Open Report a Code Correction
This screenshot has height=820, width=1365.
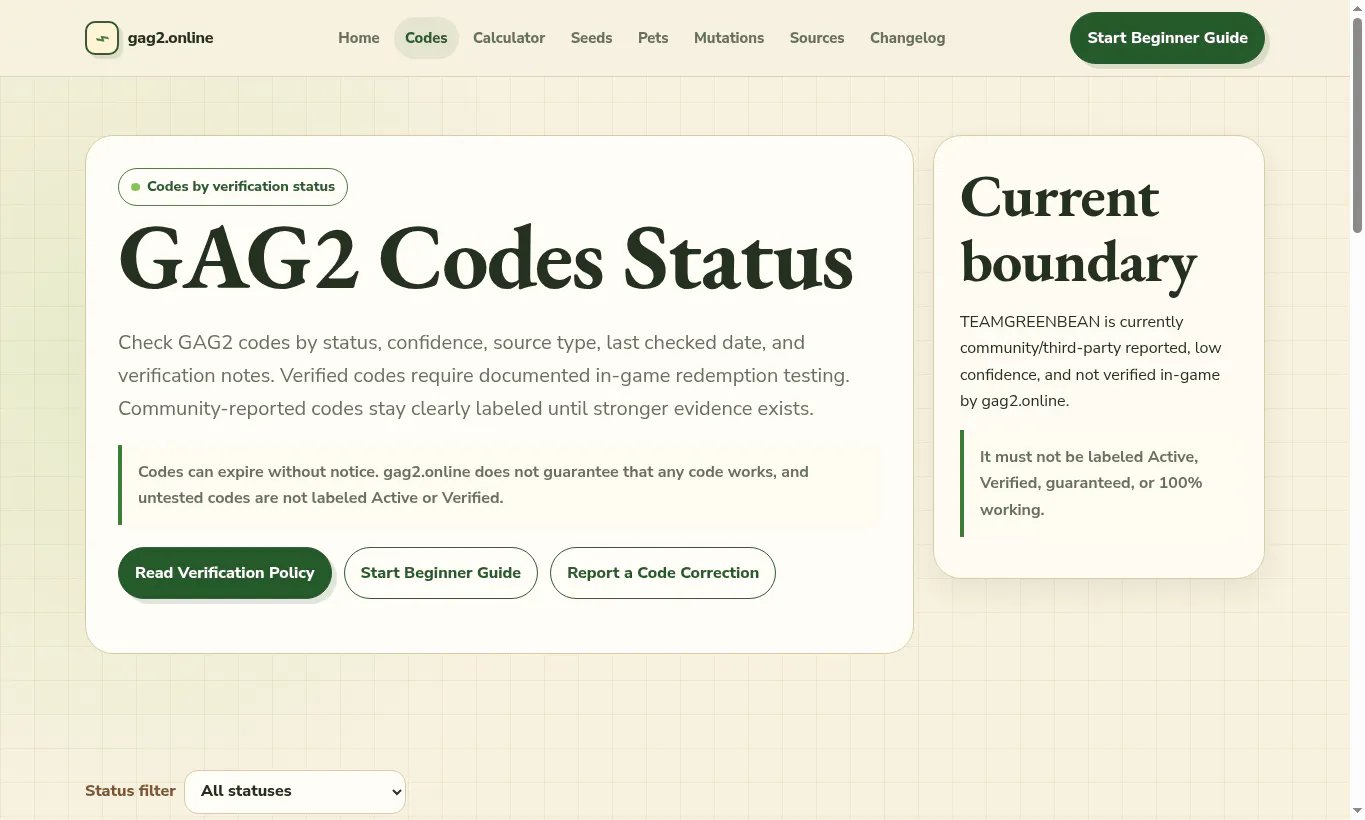[x=663, y=573]
